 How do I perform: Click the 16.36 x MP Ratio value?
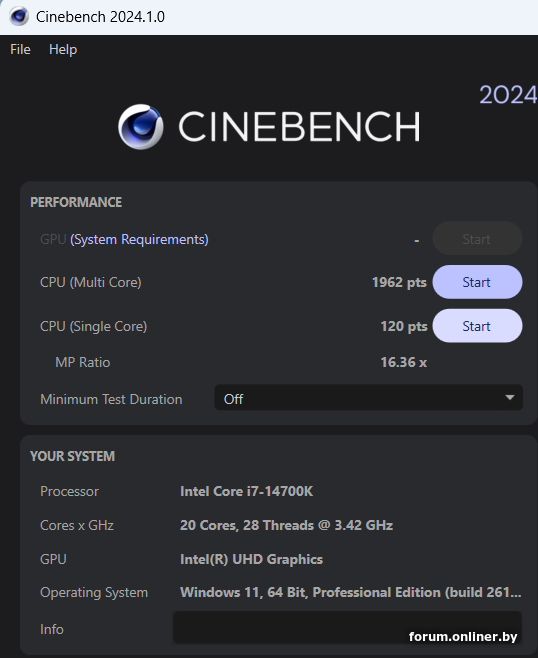(404, 362)
